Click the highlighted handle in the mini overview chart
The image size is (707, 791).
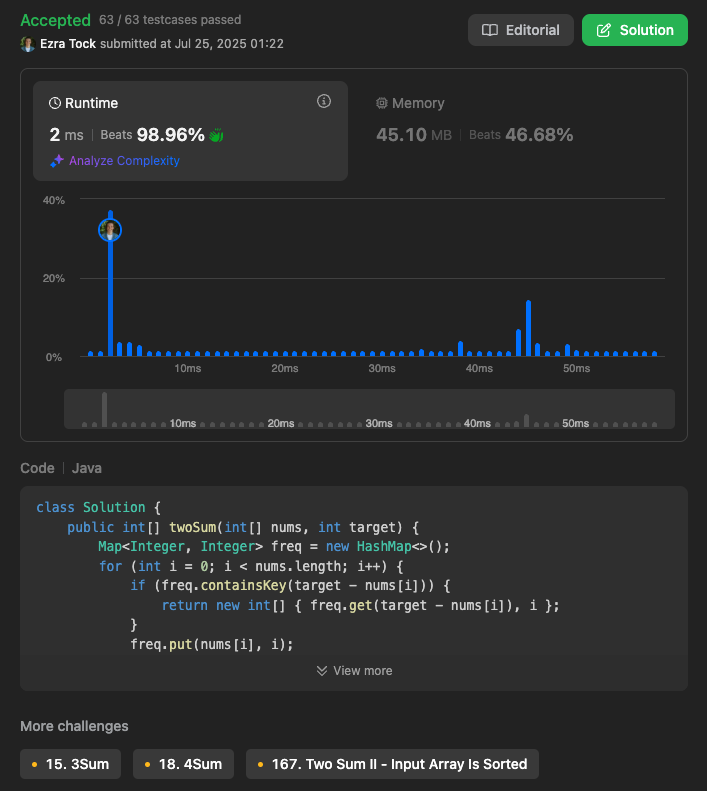coord(104,409)
